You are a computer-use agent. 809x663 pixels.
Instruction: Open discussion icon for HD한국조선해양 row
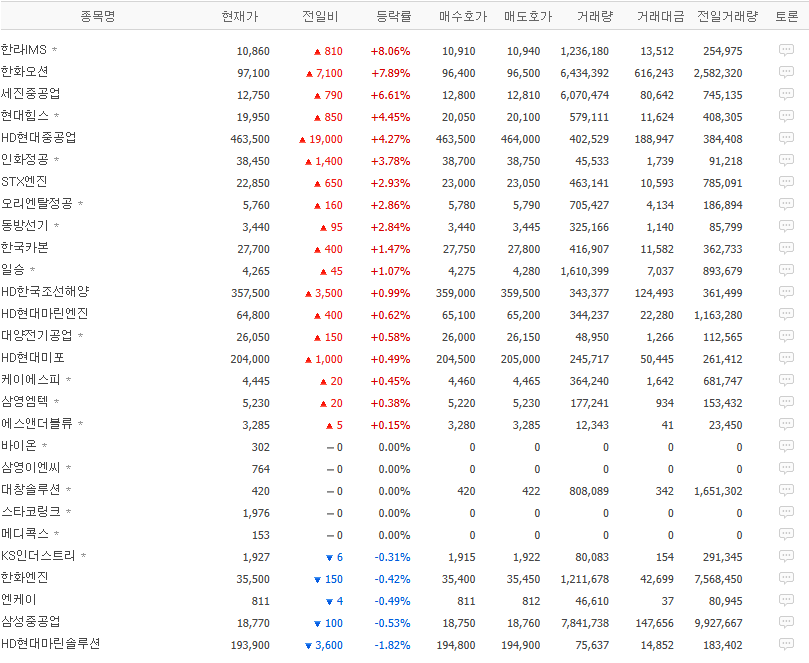[786, 292]
